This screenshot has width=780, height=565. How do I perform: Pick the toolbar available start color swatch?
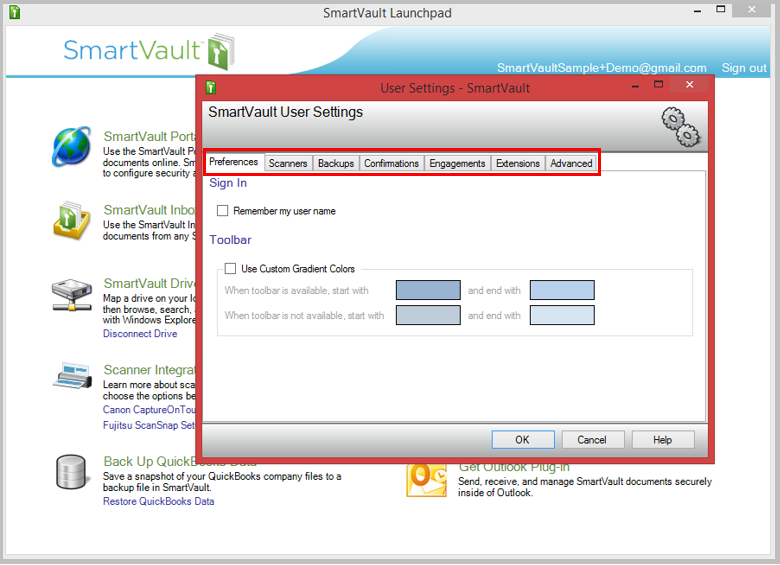[x=428, y=290]
